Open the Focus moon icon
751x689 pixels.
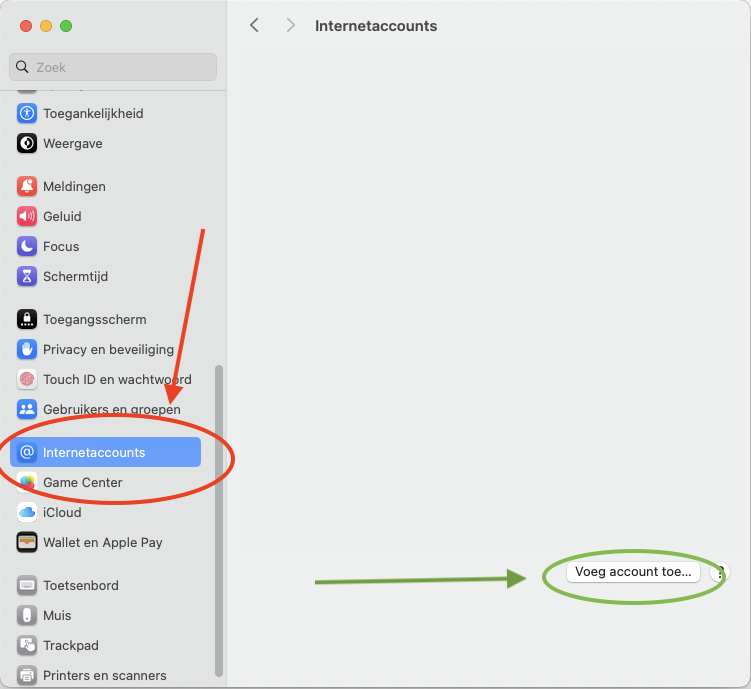tap(27, 246)
